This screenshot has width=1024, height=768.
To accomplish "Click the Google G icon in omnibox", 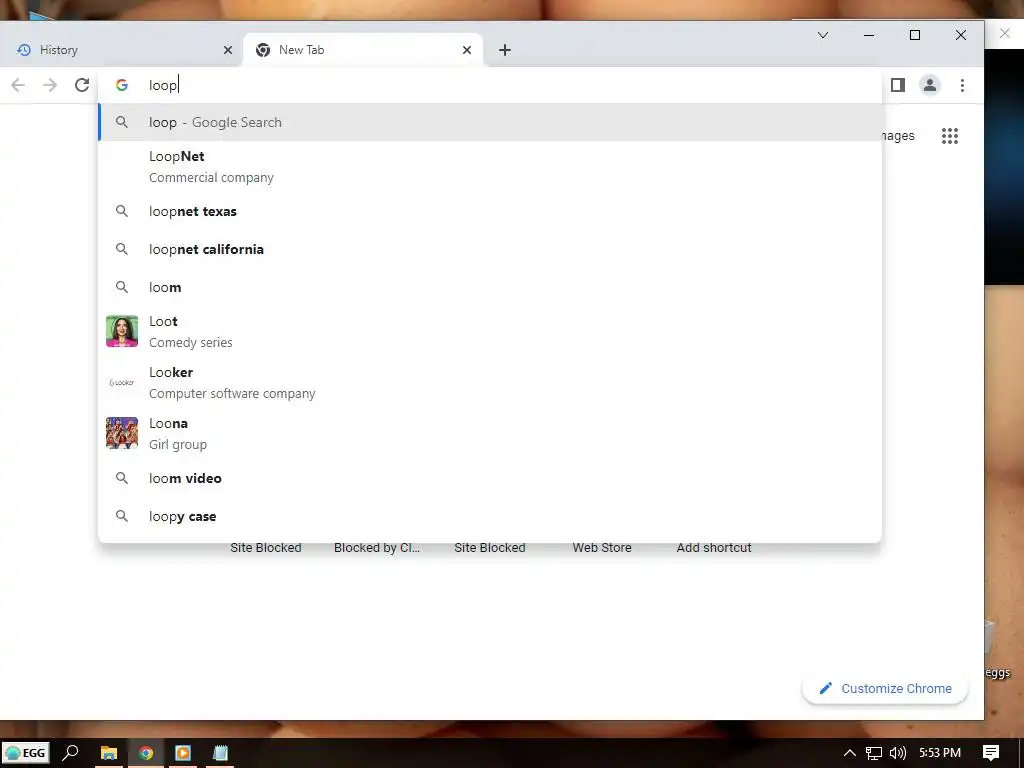I will click(x=122, y=85).
